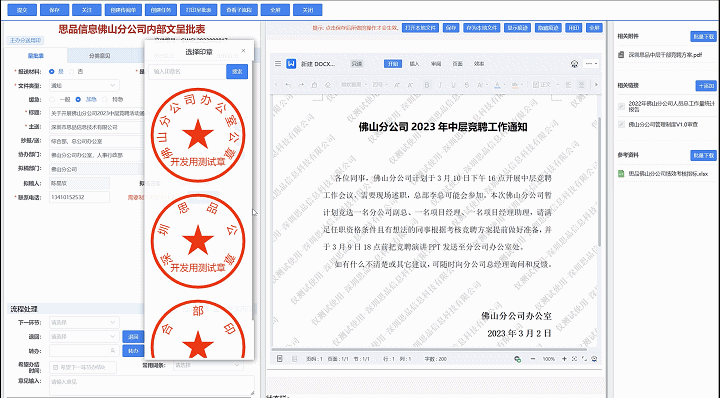
Task: Open the font name dropdown in editor
Action: coord(354,85)
